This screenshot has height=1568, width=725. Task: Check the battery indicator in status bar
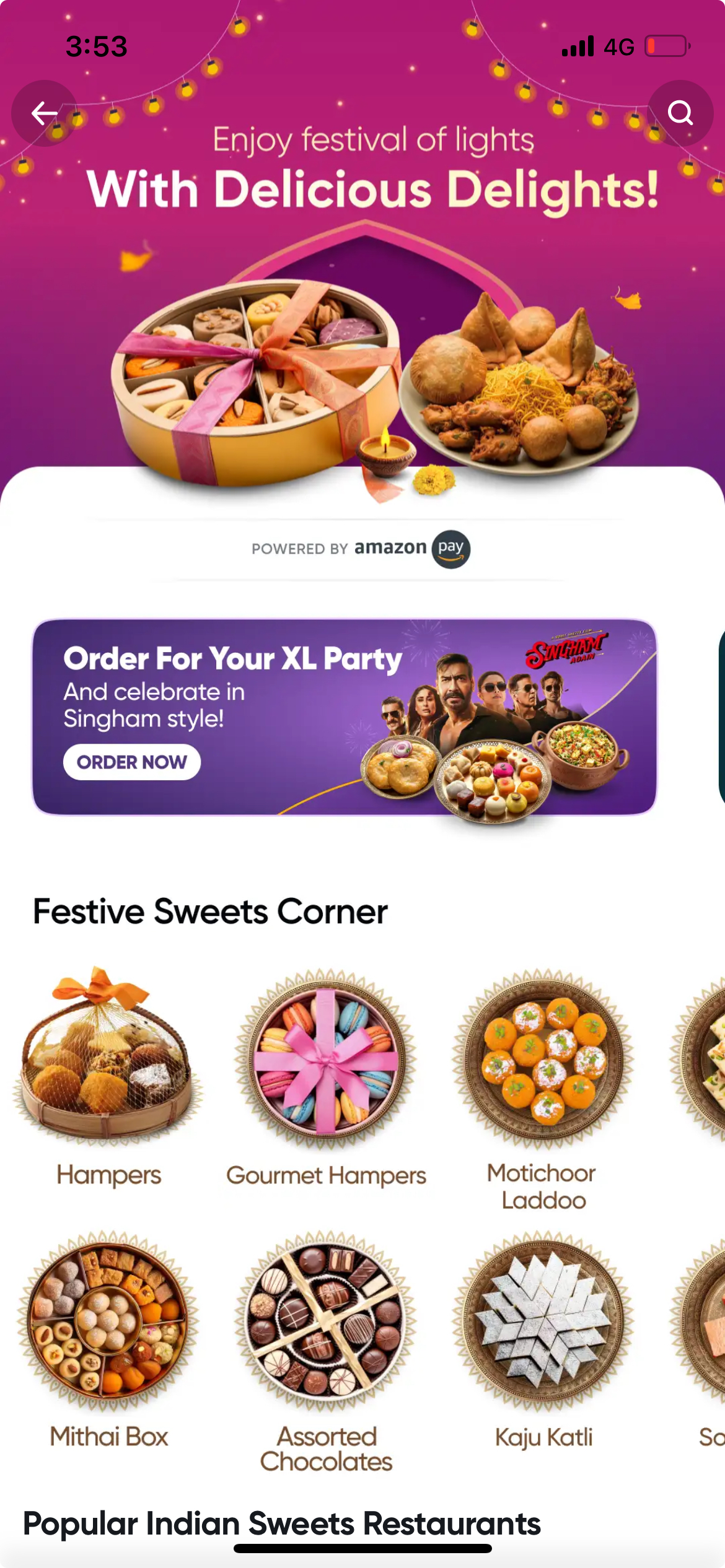[x=668, y=46]
